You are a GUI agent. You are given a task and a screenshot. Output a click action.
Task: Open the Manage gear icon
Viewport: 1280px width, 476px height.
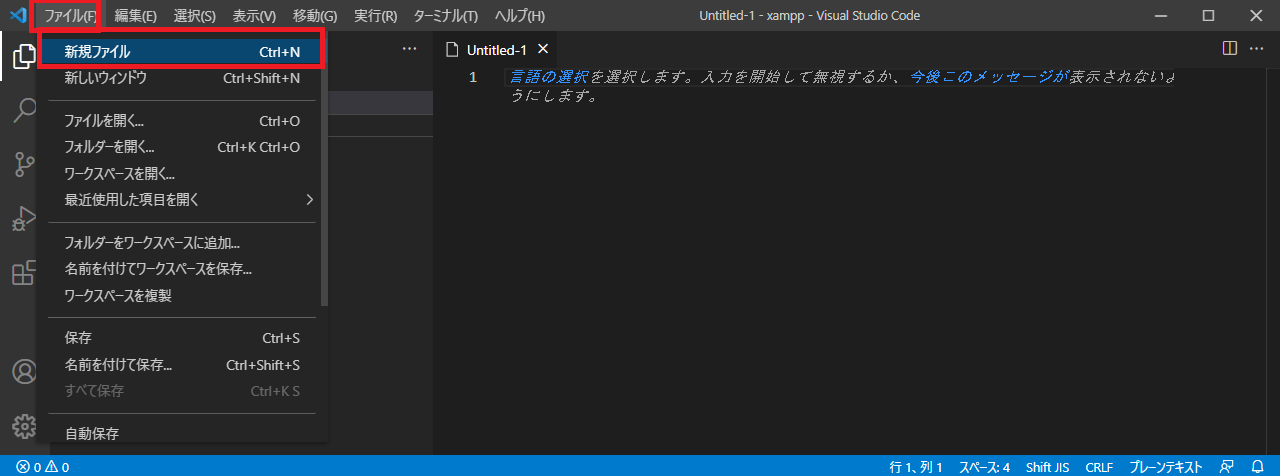[x=23, y=427]
